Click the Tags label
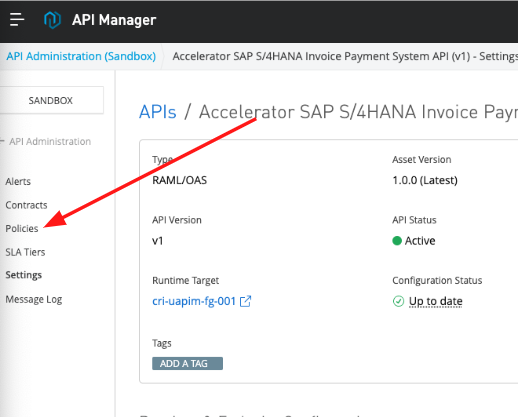This screenshot has width=521, height=417. [x=162, y=343]
